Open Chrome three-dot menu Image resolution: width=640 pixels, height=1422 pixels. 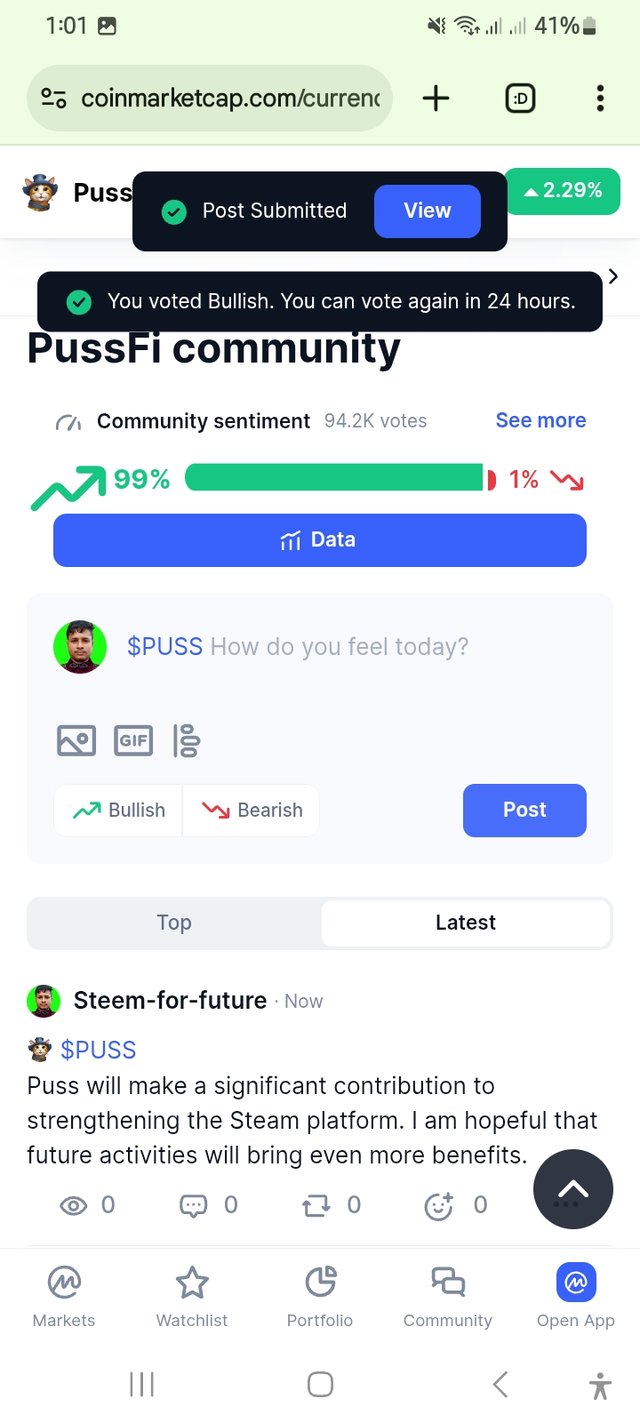tap(600, 98)
